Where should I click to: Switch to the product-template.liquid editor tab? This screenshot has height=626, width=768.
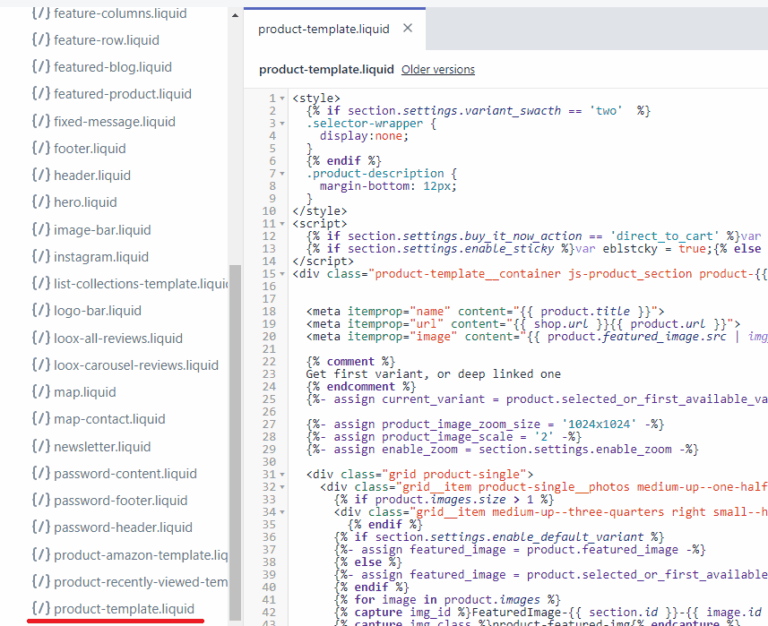[x=320, y=29]
